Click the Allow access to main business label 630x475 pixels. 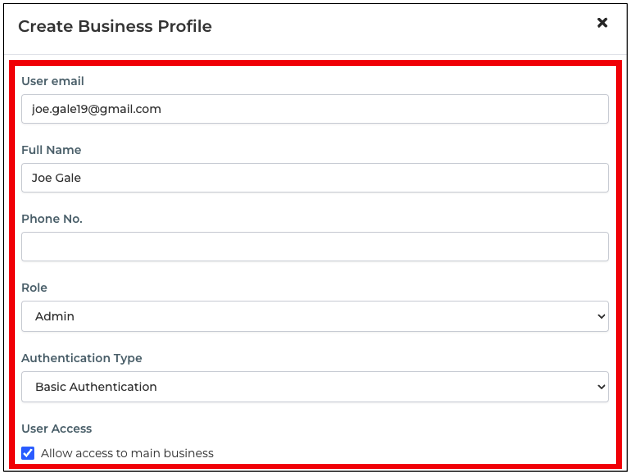point(127,453)
